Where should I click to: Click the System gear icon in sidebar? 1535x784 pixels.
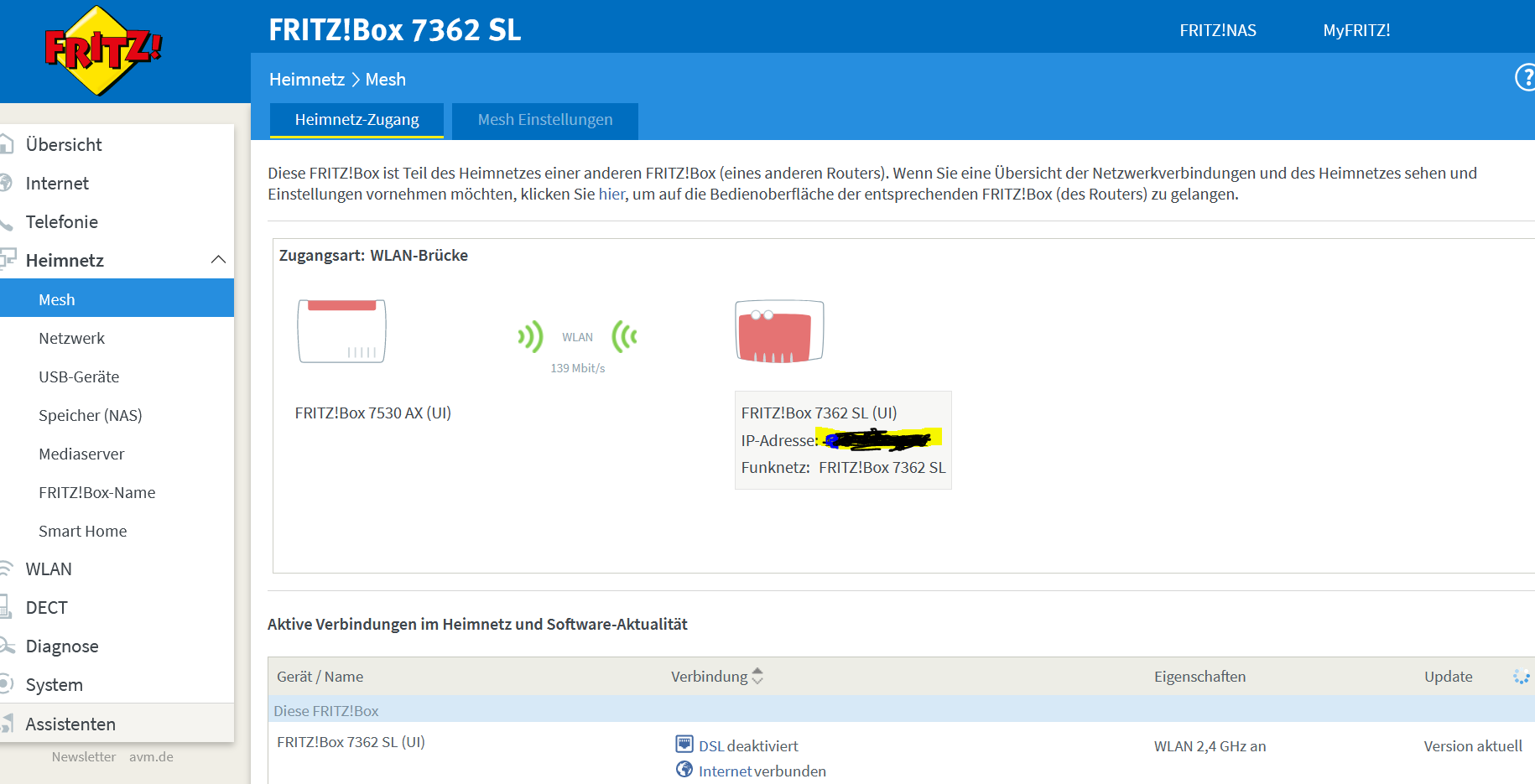coord(6,683)
